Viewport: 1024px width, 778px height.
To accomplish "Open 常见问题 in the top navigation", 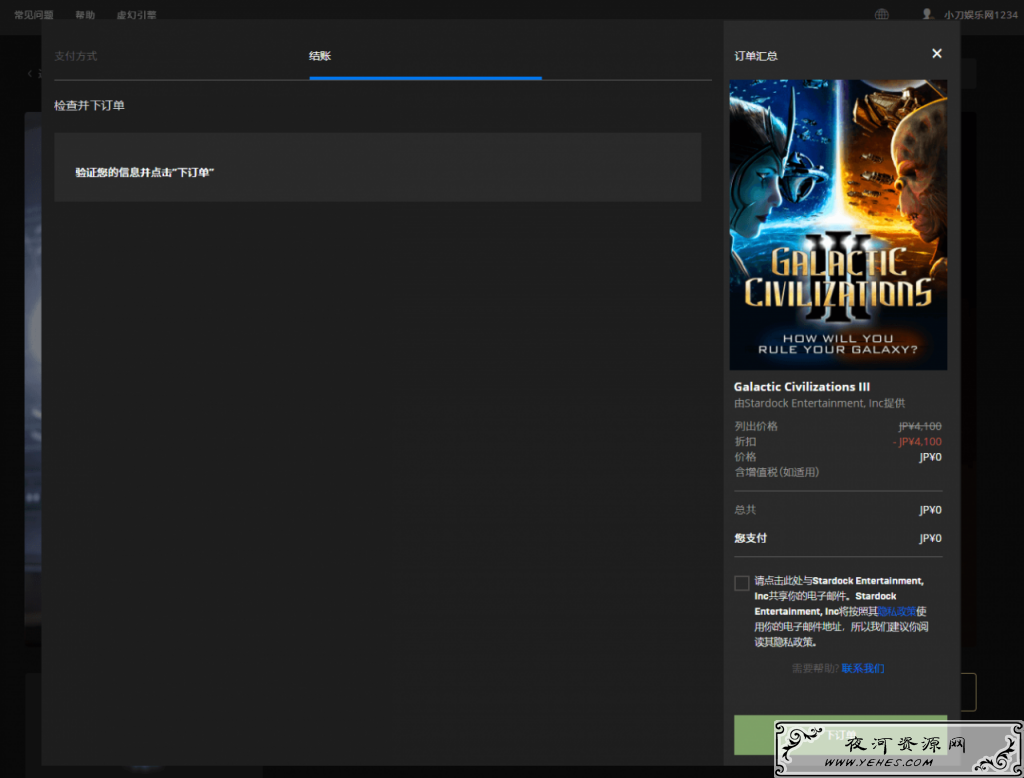I will point(34,14).
